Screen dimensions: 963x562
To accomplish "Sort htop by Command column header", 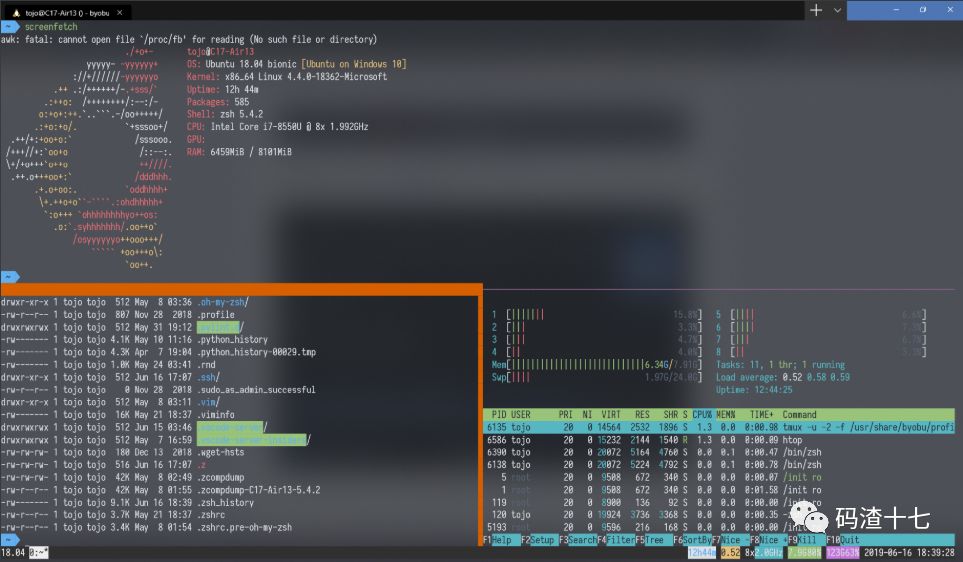I will pyautogui.click(x=799, y=415).
